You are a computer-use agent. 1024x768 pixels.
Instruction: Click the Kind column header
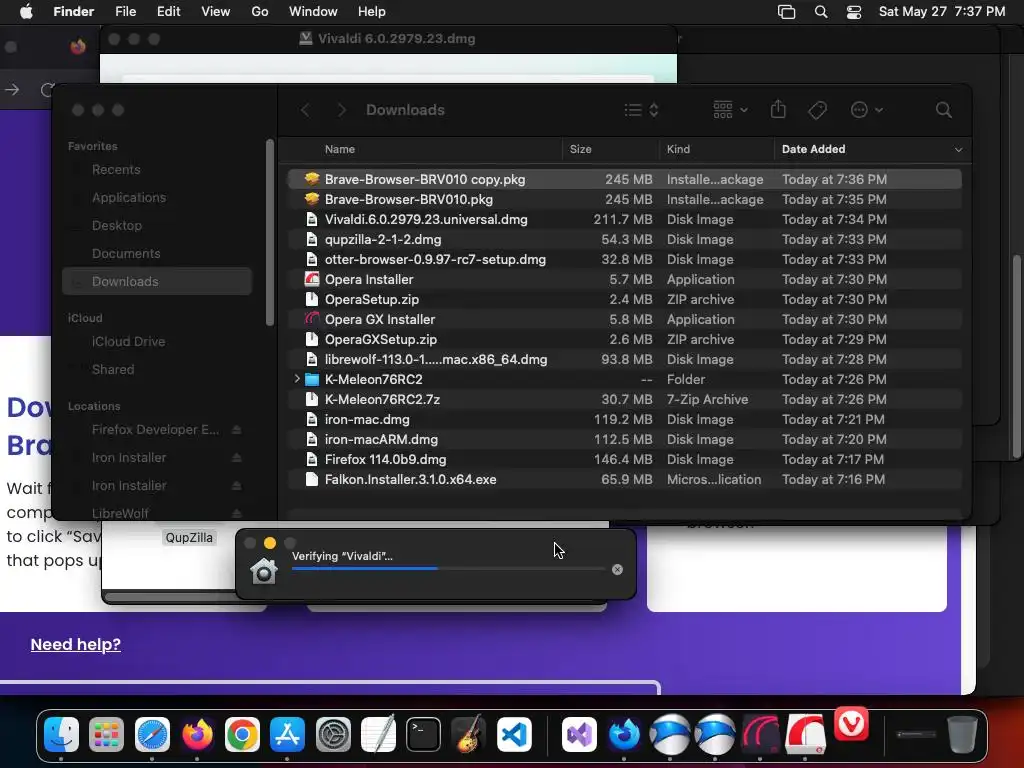678,150
